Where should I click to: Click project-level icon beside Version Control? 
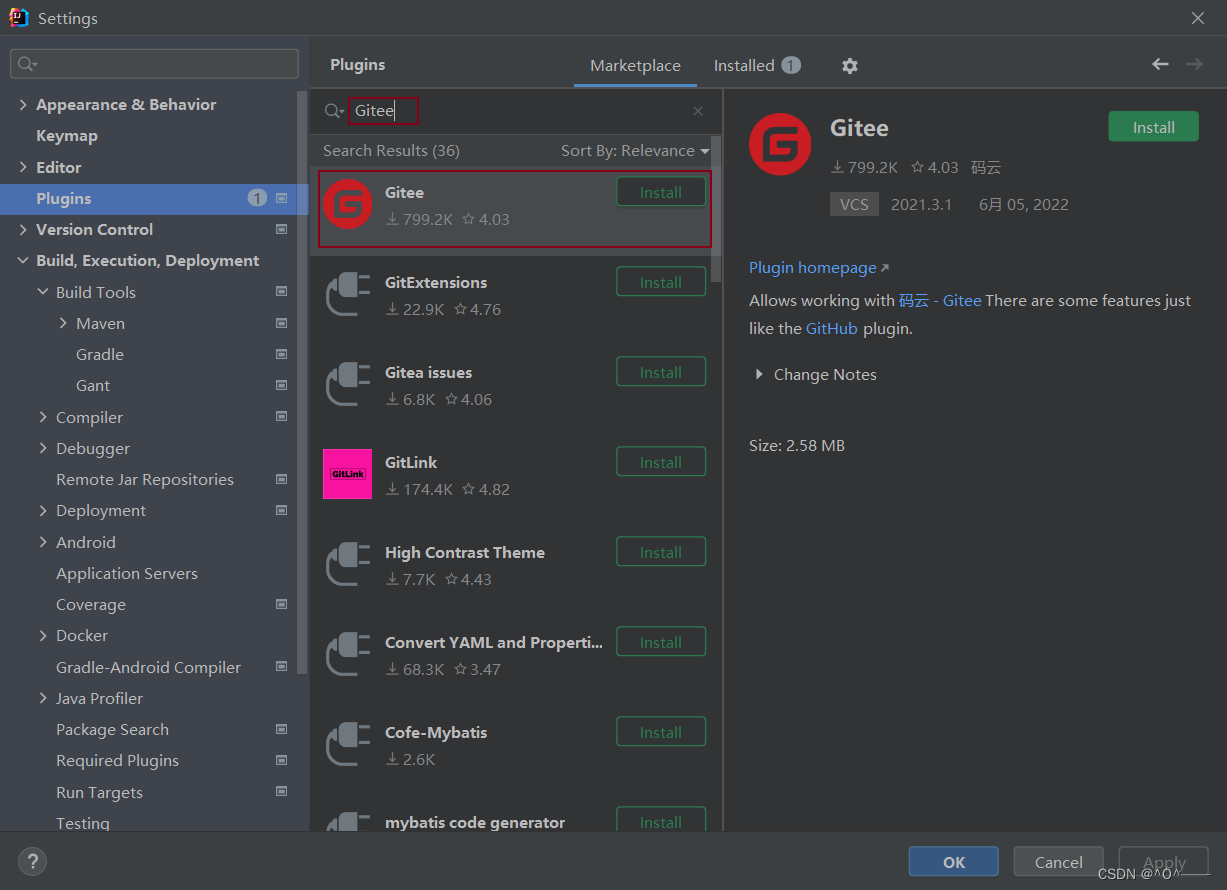click(281, 230)
